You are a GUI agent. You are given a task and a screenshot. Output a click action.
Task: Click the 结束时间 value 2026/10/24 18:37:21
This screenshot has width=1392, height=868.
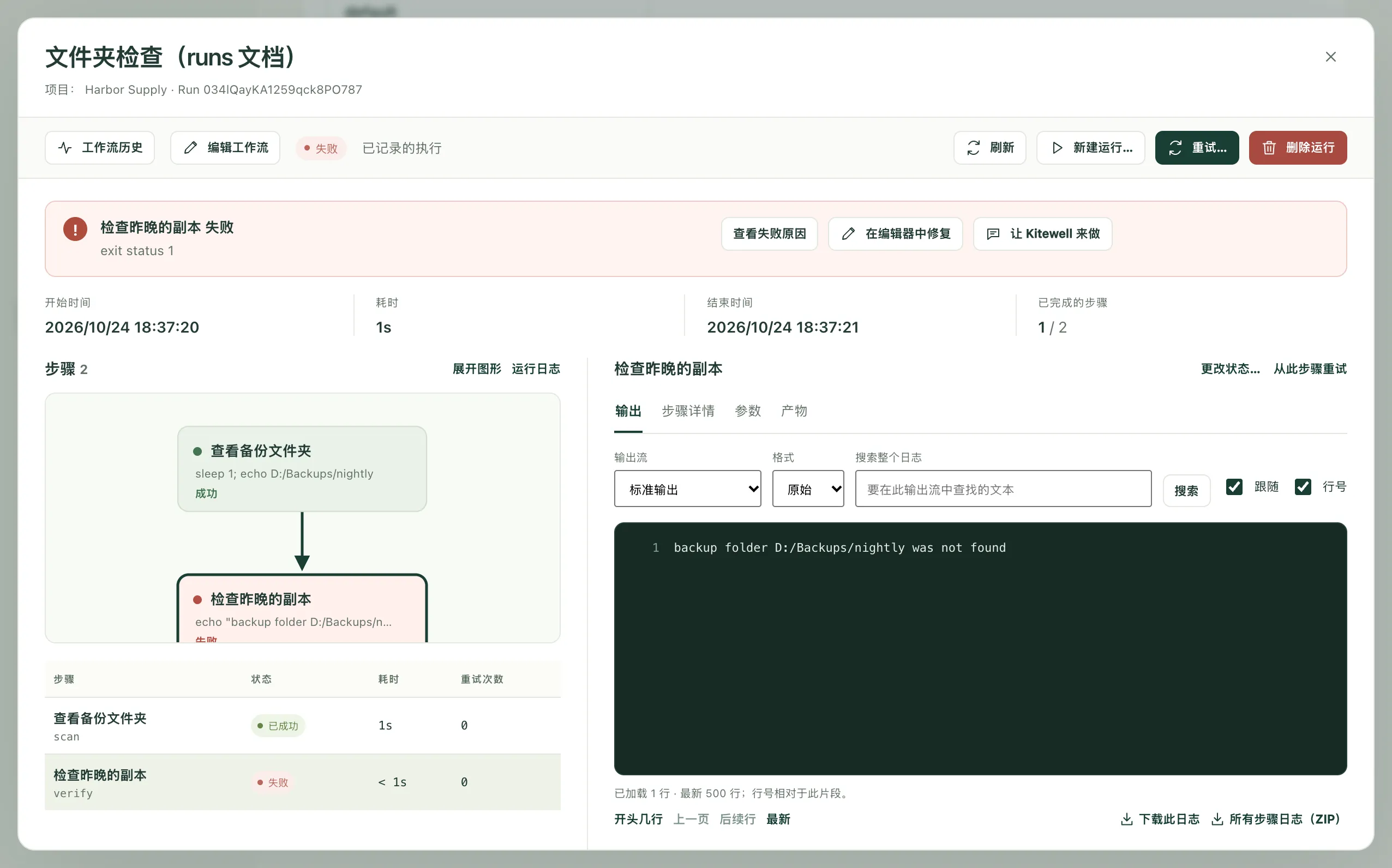(x=783, y=327)
